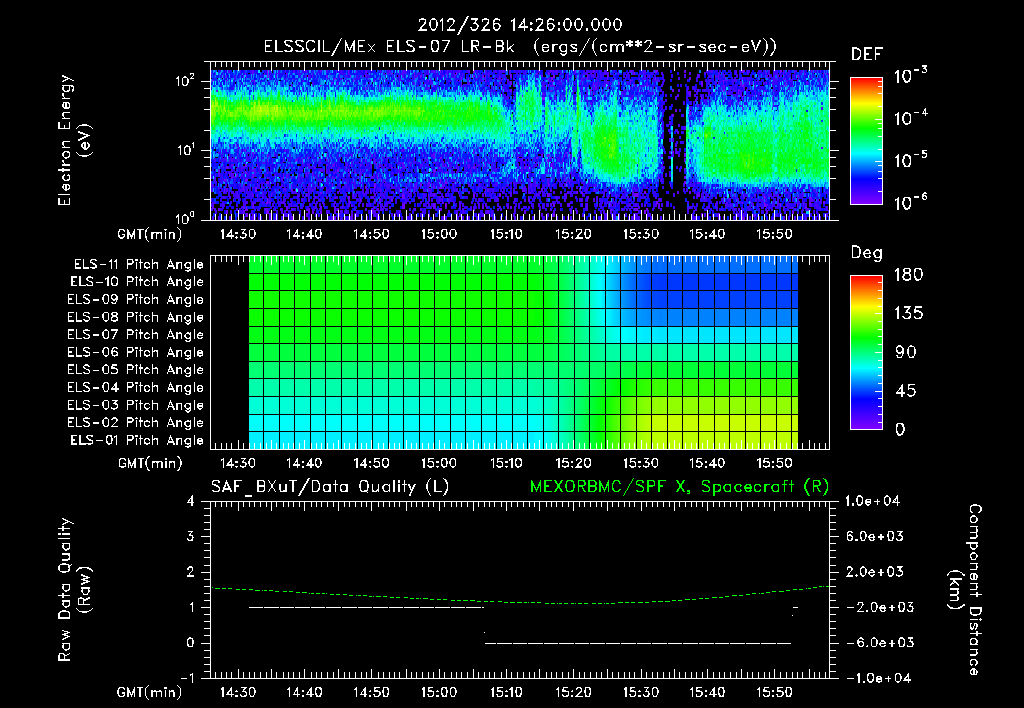1024x708 pixels.
Task: Click the ELS-04 Pitch Angle row label
Action: 136,387
